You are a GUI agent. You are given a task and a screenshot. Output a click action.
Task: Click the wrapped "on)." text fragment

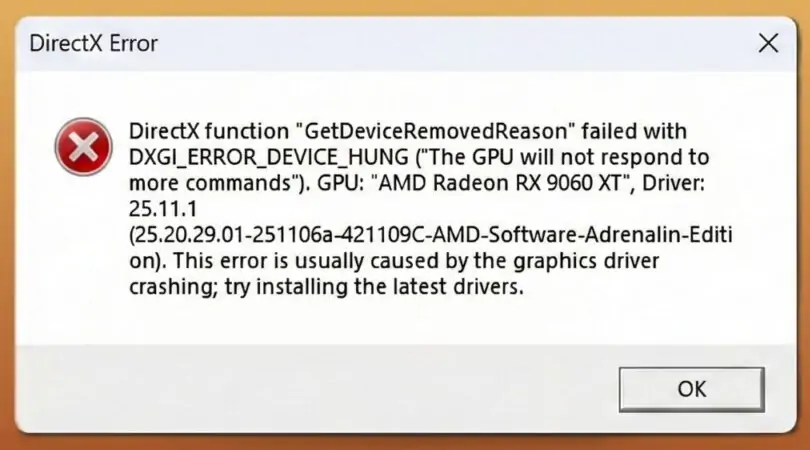149,262
